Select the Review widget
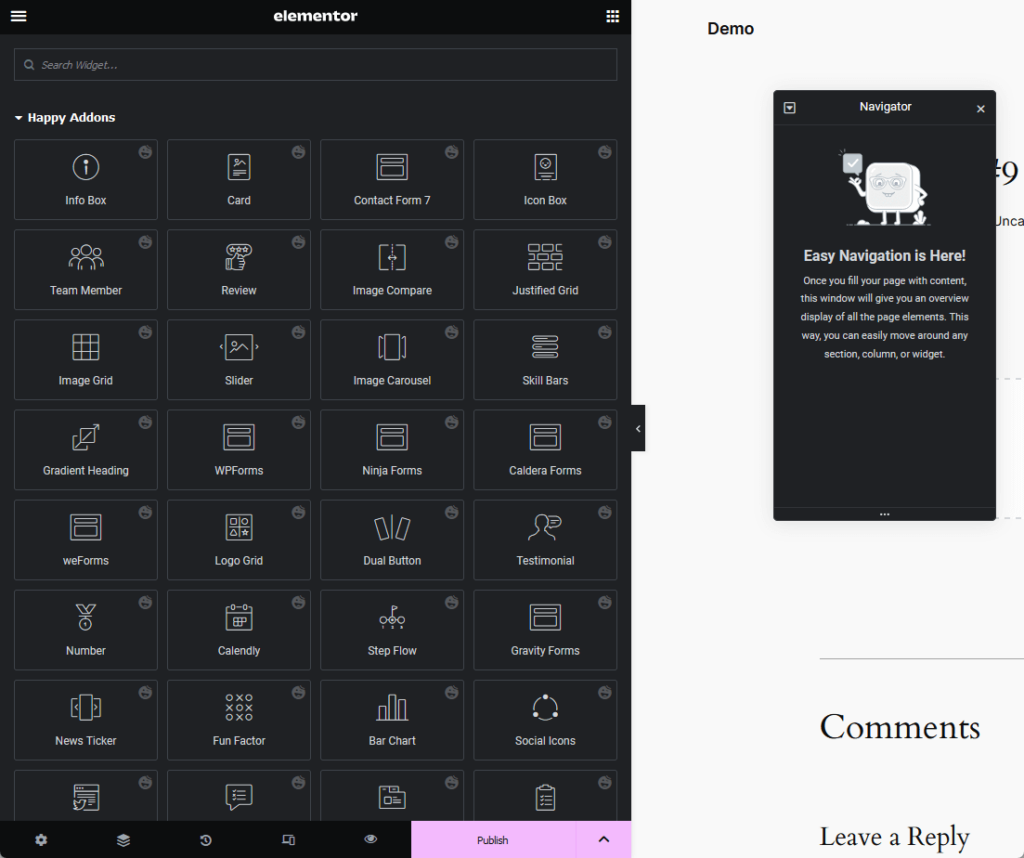The height and width of the screenshot is (858, 1024). 239,270
